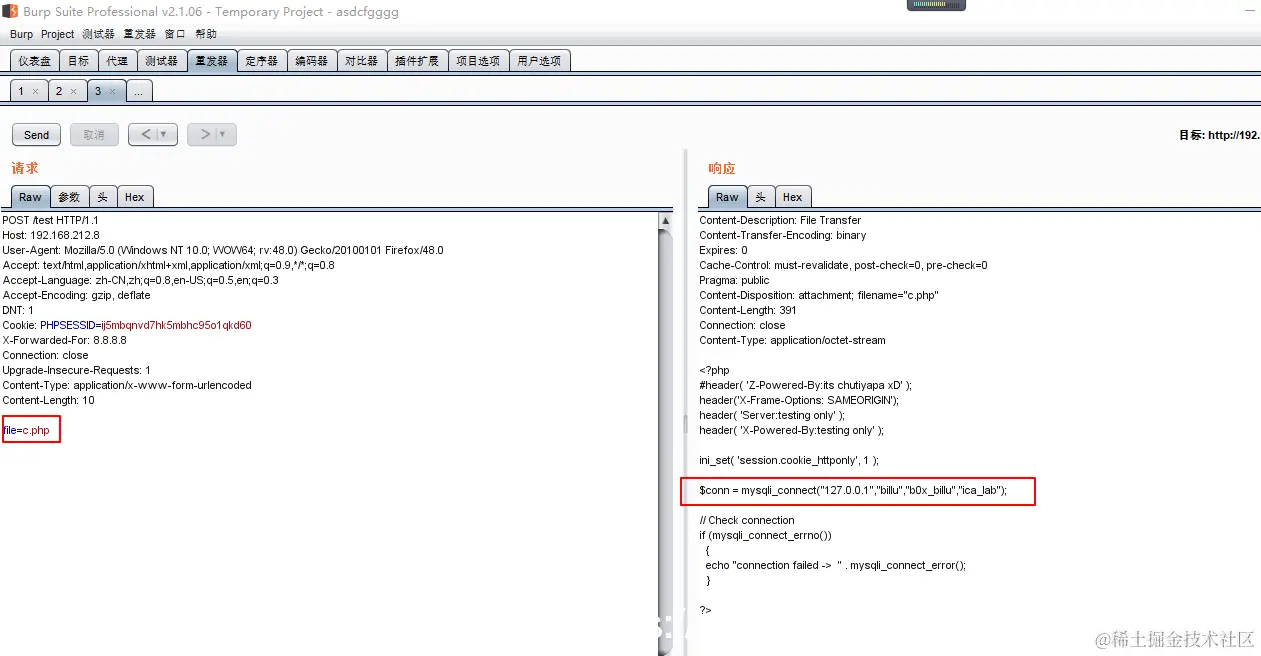Click "Upgrade-Insecure-Requests: 1" line
This screenshot has width=1261, height=656.
point(77,370)
